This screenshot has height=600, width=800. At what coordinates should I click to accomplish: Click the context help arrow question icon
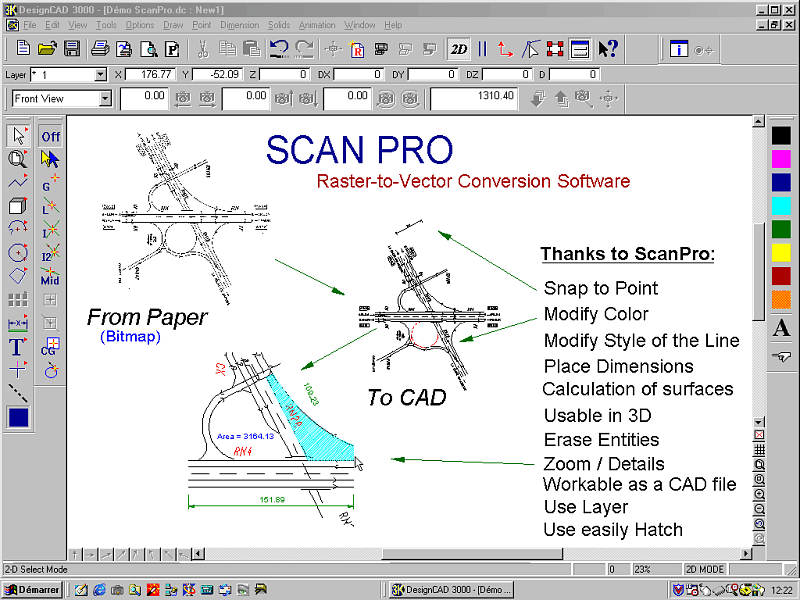point(607,49)
